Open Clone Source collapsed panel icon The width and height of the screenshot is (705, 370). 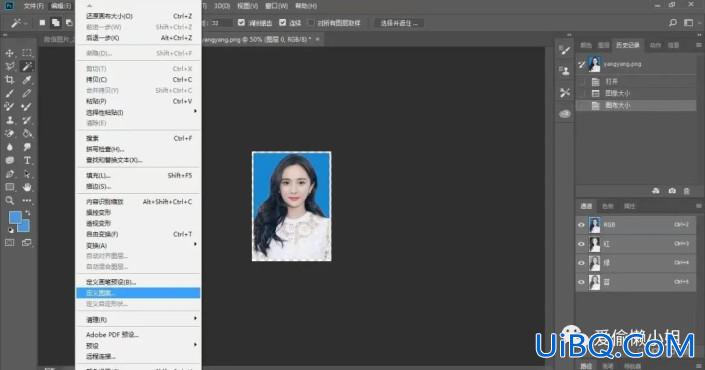click(565, 71)
